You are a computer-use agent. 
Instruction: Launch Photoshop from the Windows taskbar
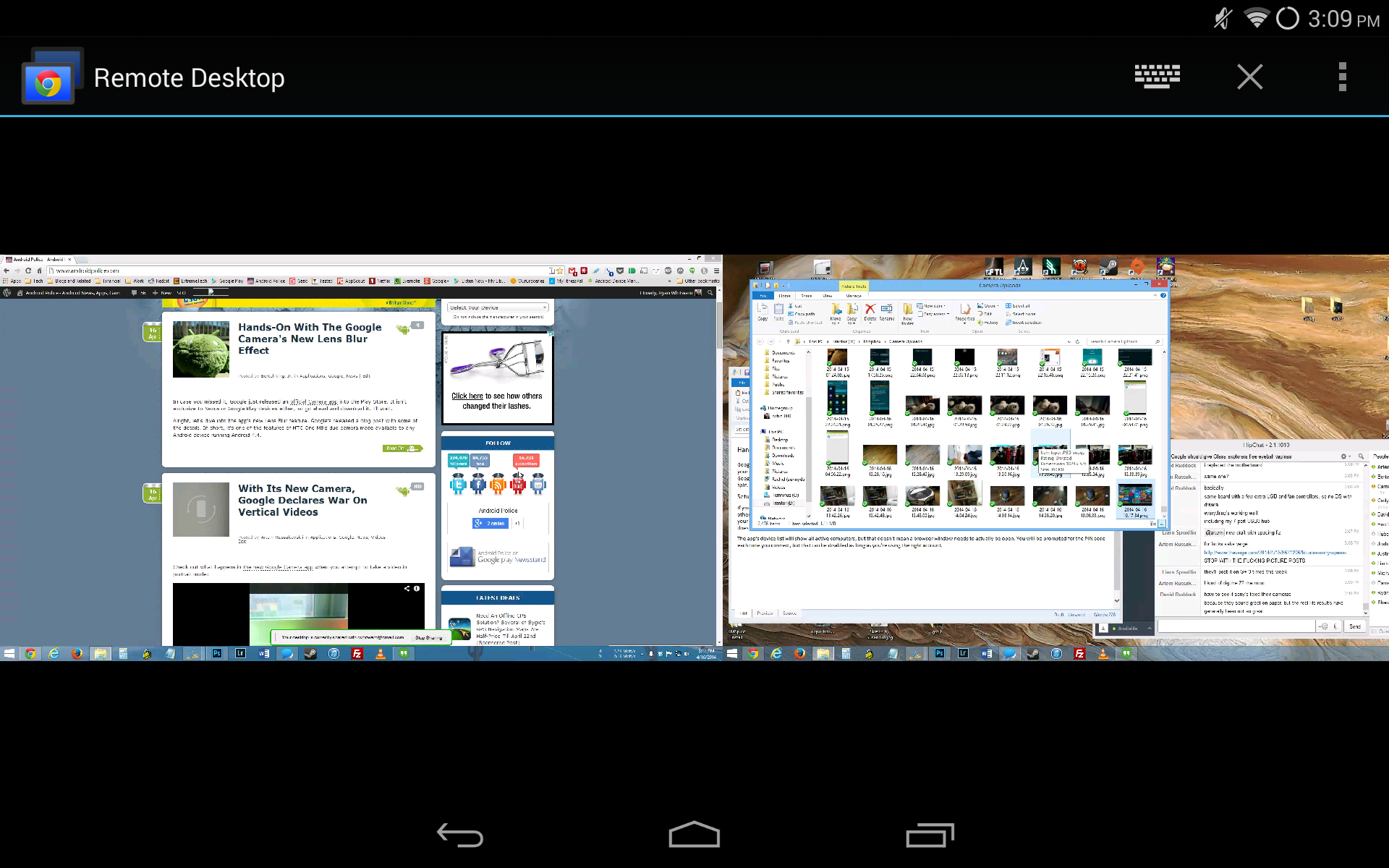click(939, 653)
